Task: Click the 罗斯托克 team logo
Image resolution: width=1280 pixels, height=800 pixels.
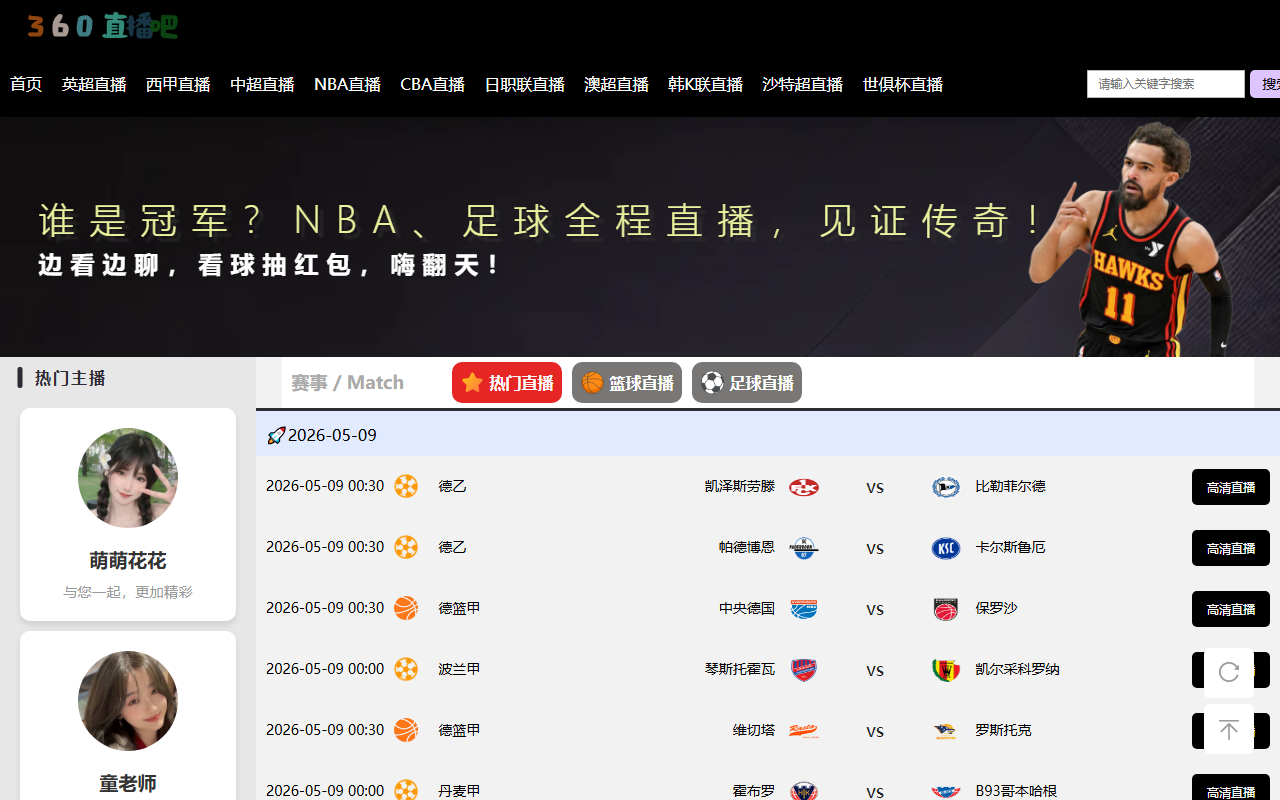Action: [945, 731]
